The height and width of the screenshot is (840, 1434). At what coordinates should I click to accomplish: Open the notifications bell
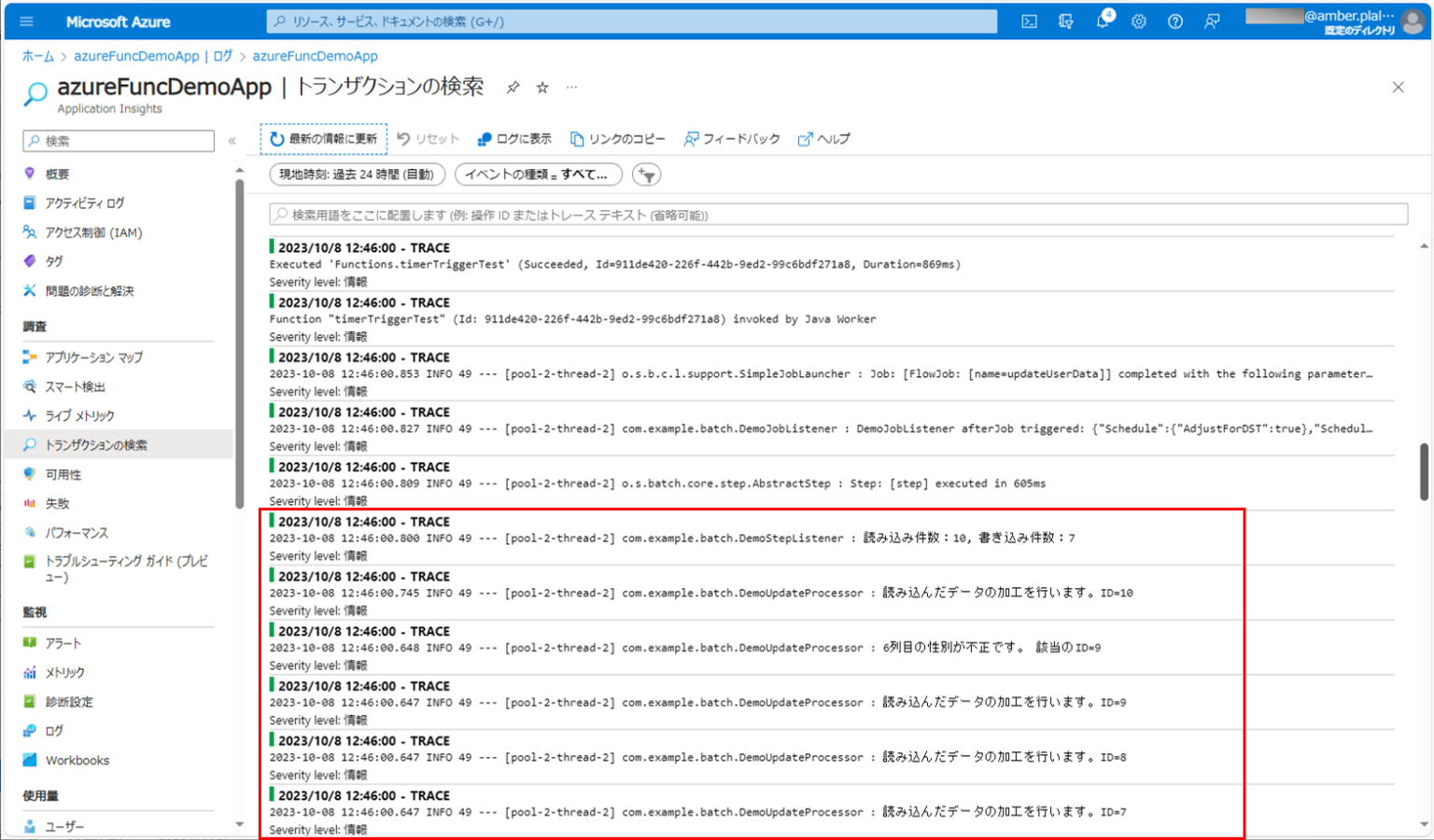1102,21
